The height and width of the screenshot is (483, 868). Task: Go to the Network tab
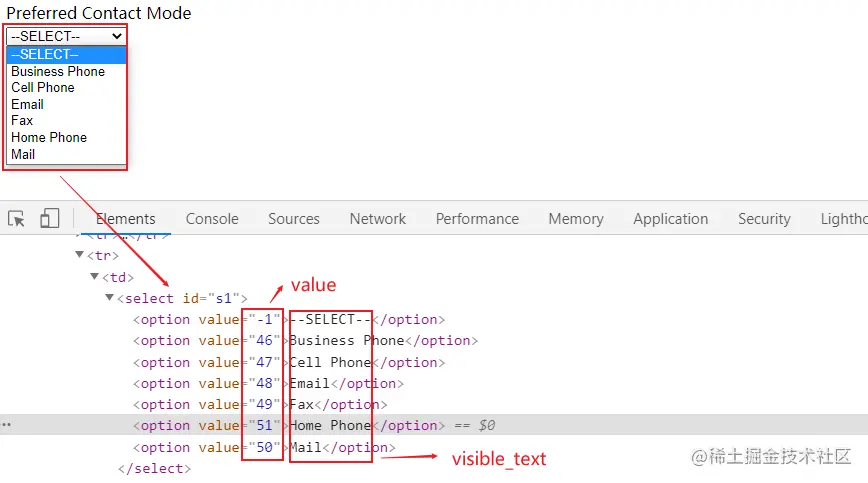click(x=378, y=219)
